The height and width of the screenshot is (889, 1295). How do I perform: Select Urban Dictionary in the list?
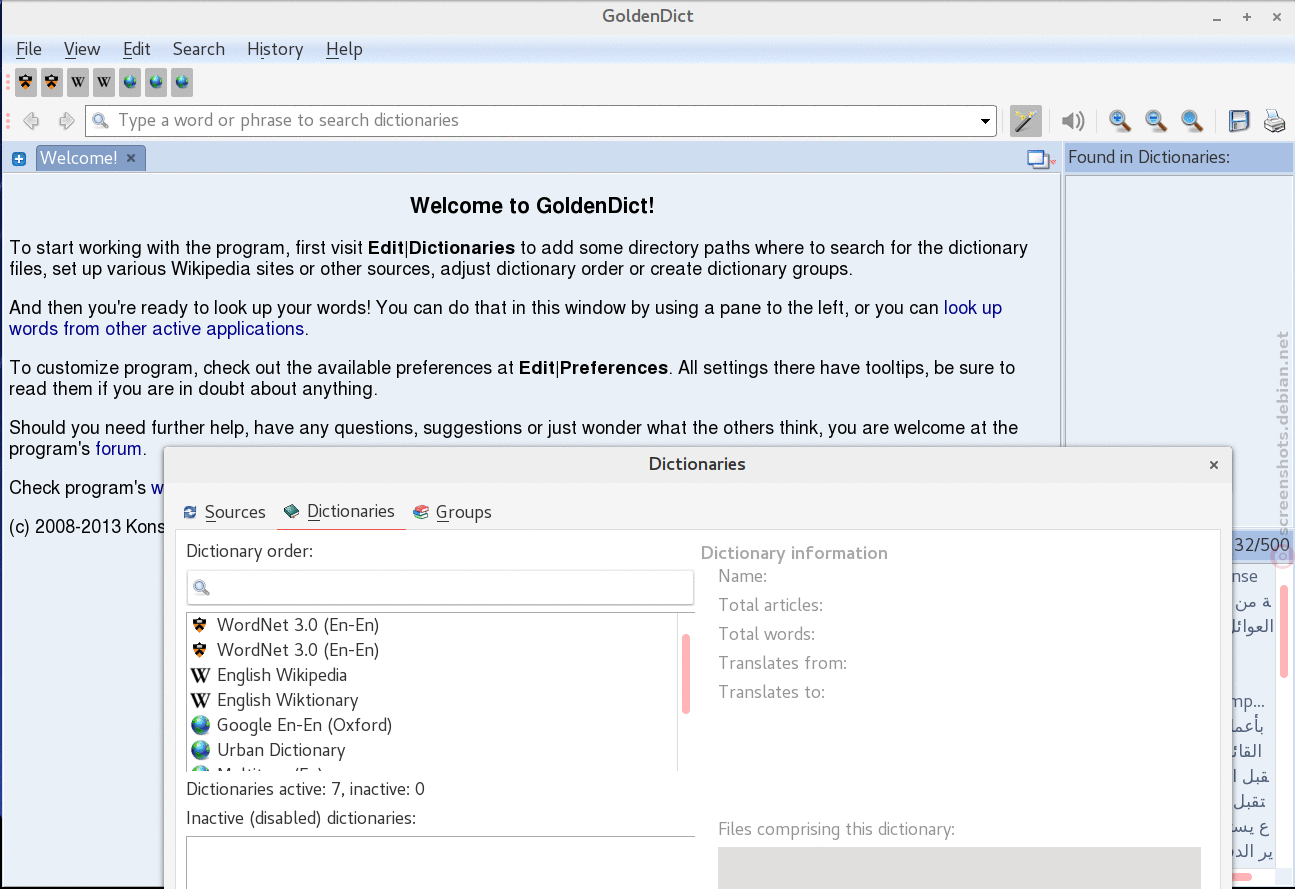pos(432,750)
